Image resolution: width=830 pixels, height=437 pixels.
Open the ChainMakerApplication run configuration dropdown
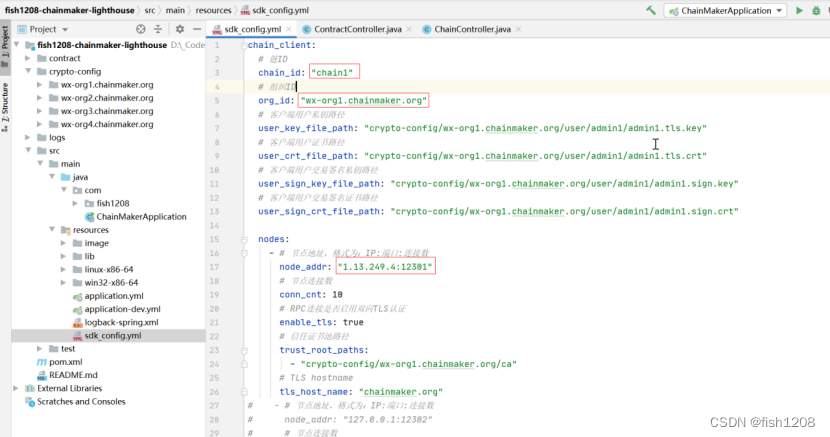pos(725,11)
